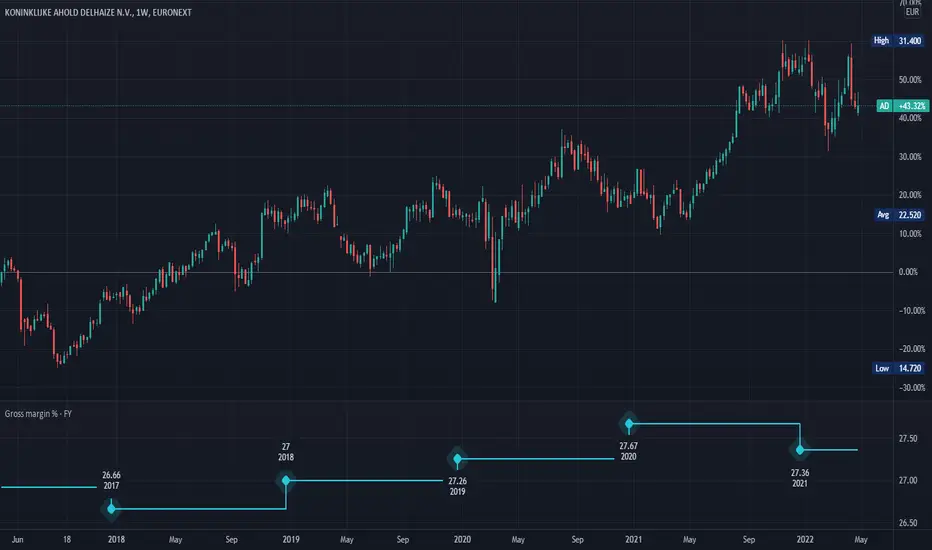This screenshot has width=932, height=550.
Task: Click the 26.50 margin axis label
Action: 908,523
